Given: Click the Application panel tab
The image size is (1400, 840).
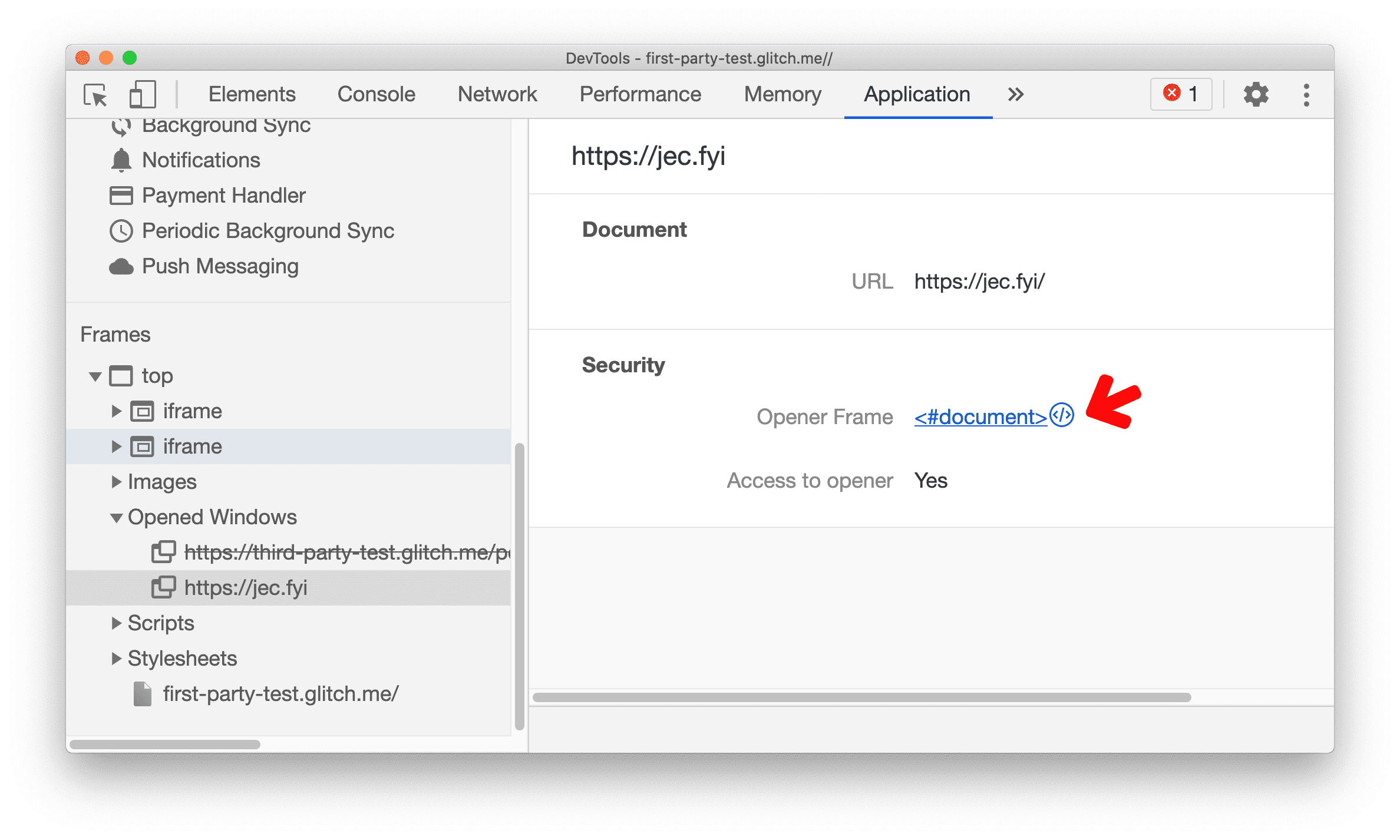Looking at the screenshot, I should click(x=916, y=95).
